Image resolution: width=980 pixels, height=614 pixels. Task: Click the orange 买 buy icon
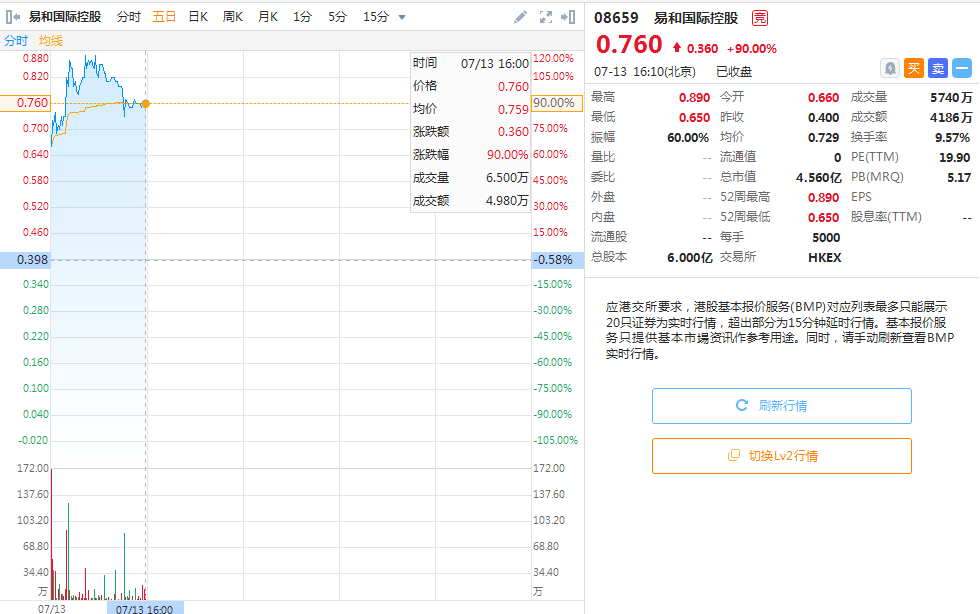(913, 68)
